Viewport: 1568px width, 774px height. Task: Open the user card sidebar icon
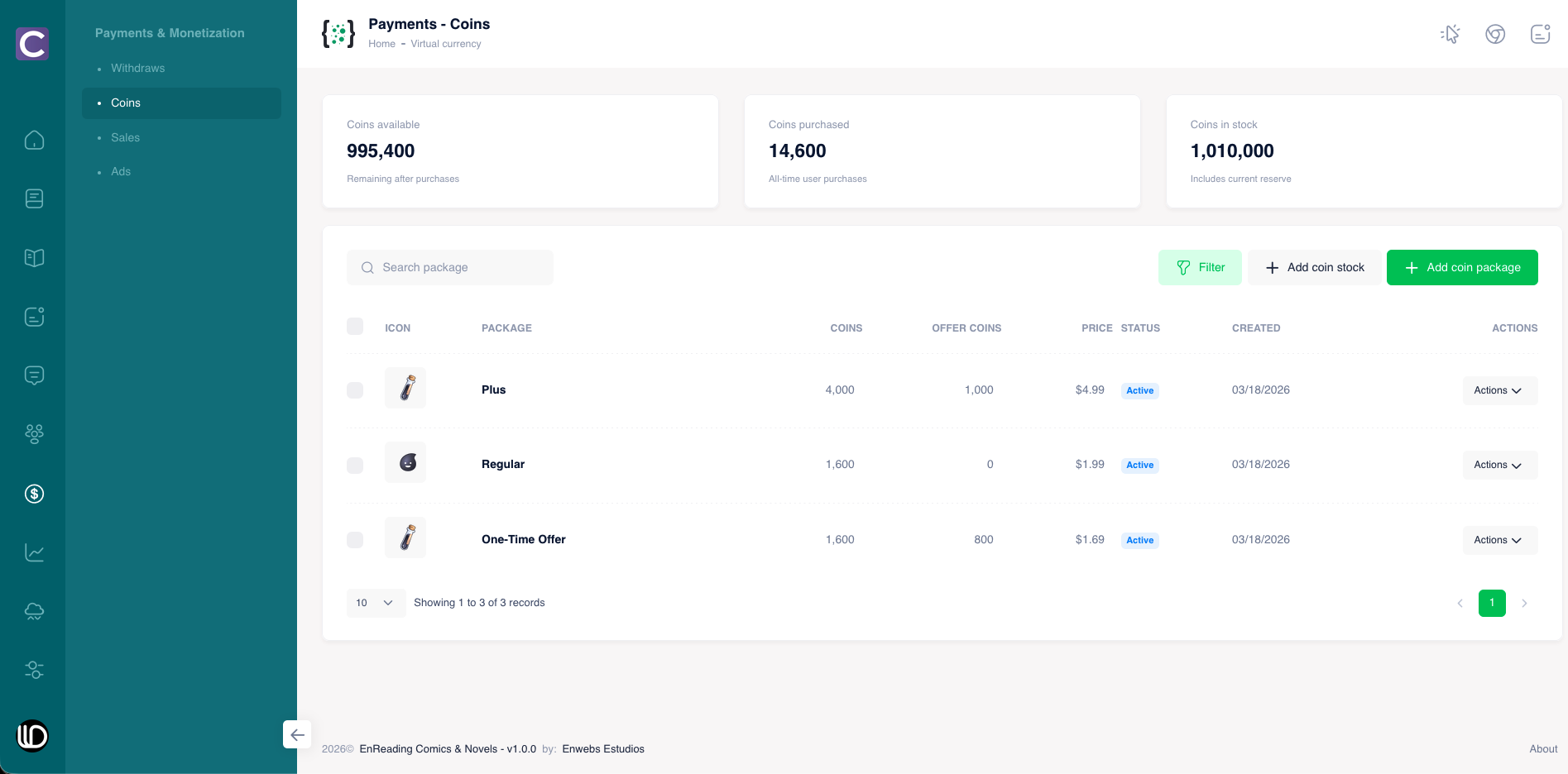(34, 317)
